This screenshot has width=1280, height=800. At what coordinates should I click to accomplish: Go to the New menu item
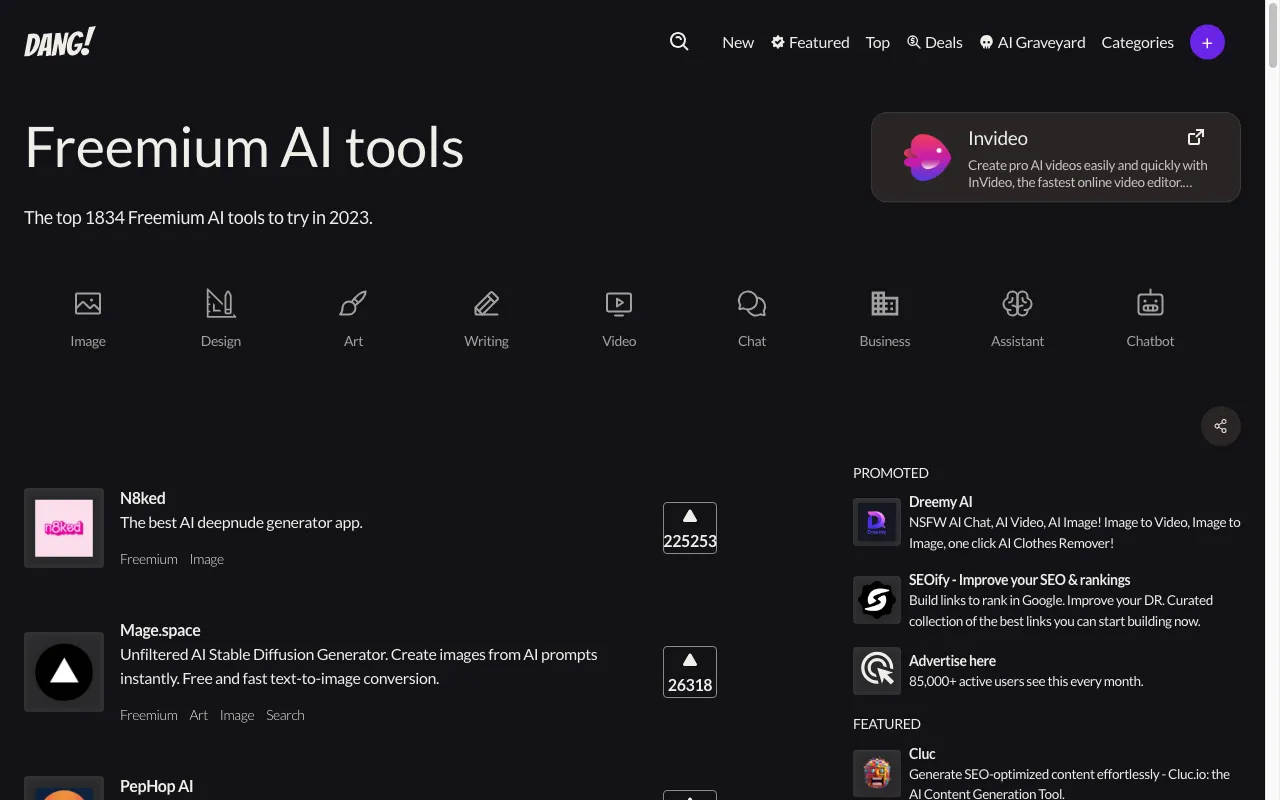click(738, 42)
